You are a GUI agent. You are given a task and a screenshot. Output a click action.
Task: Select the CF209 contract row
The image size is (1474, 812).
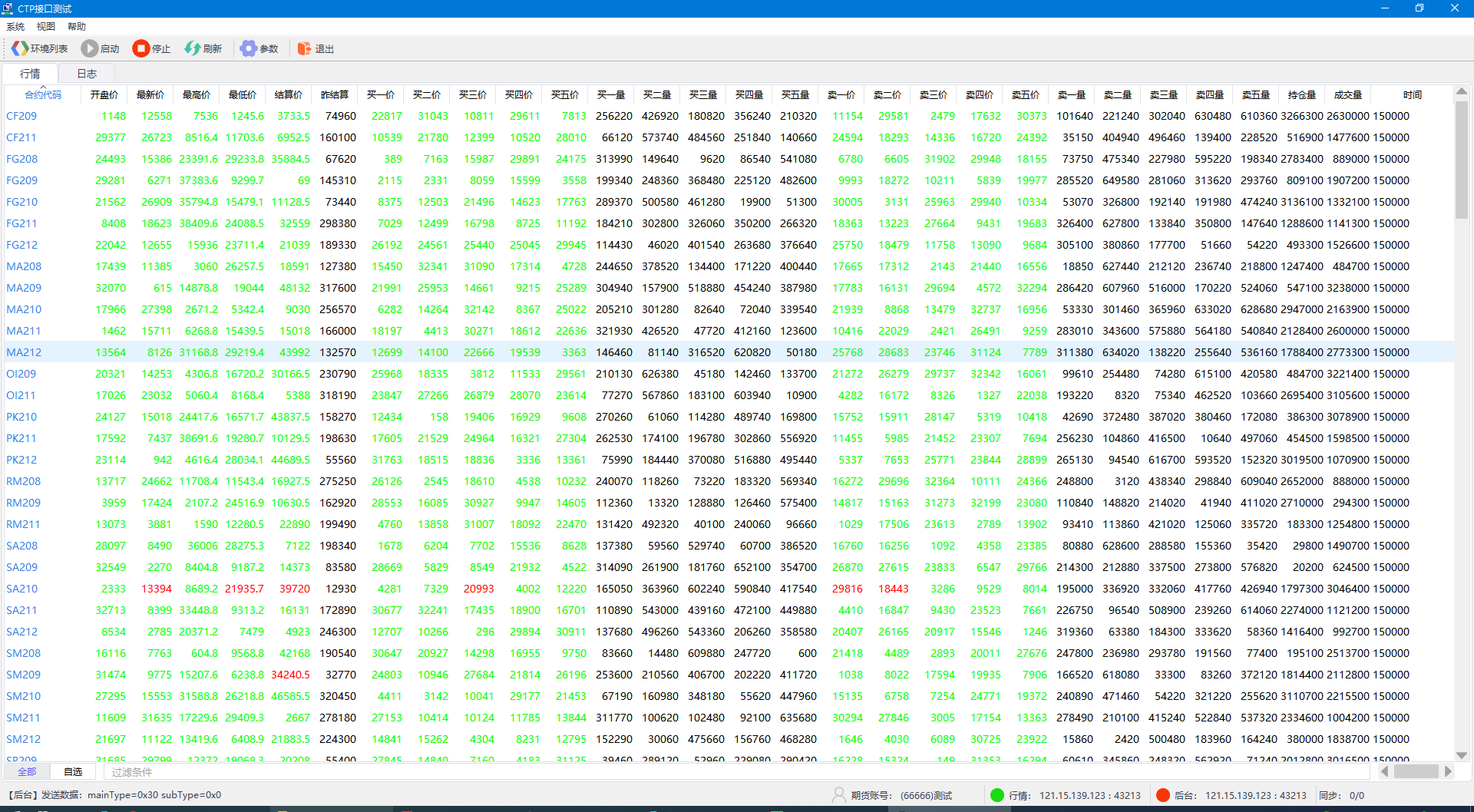729,116
